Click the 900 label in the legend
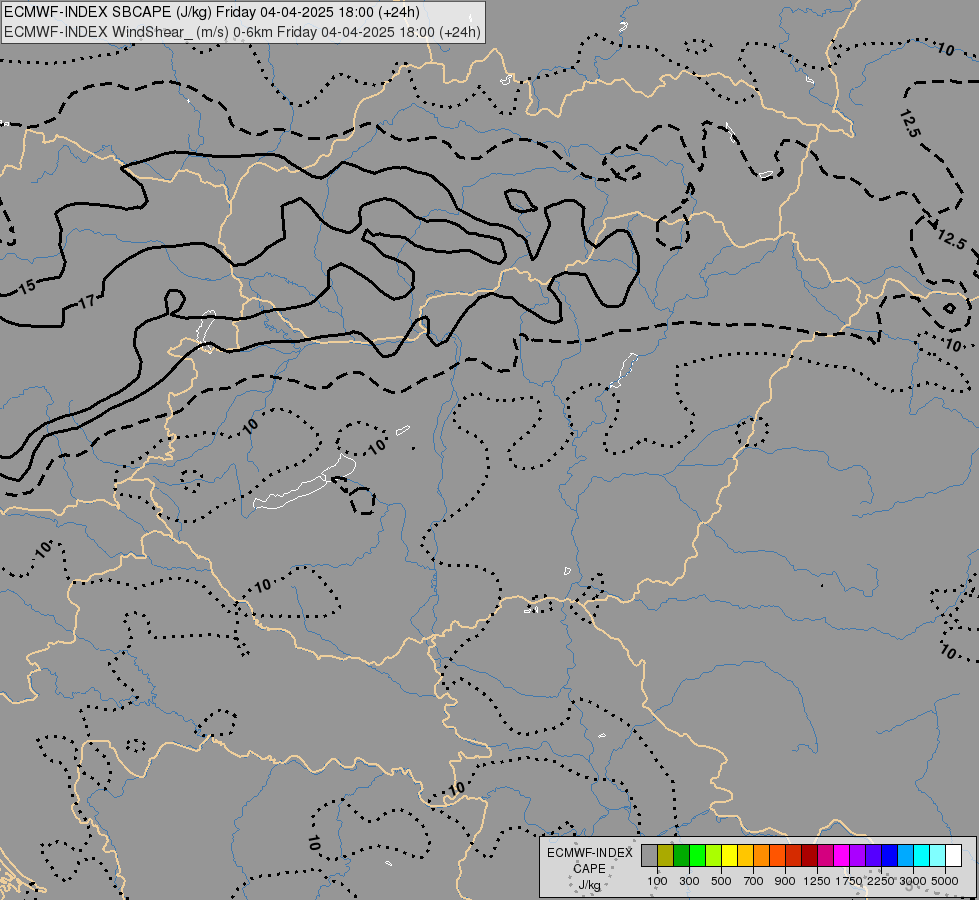The width and height of the screenshot is (979, 900). (785, 881)
